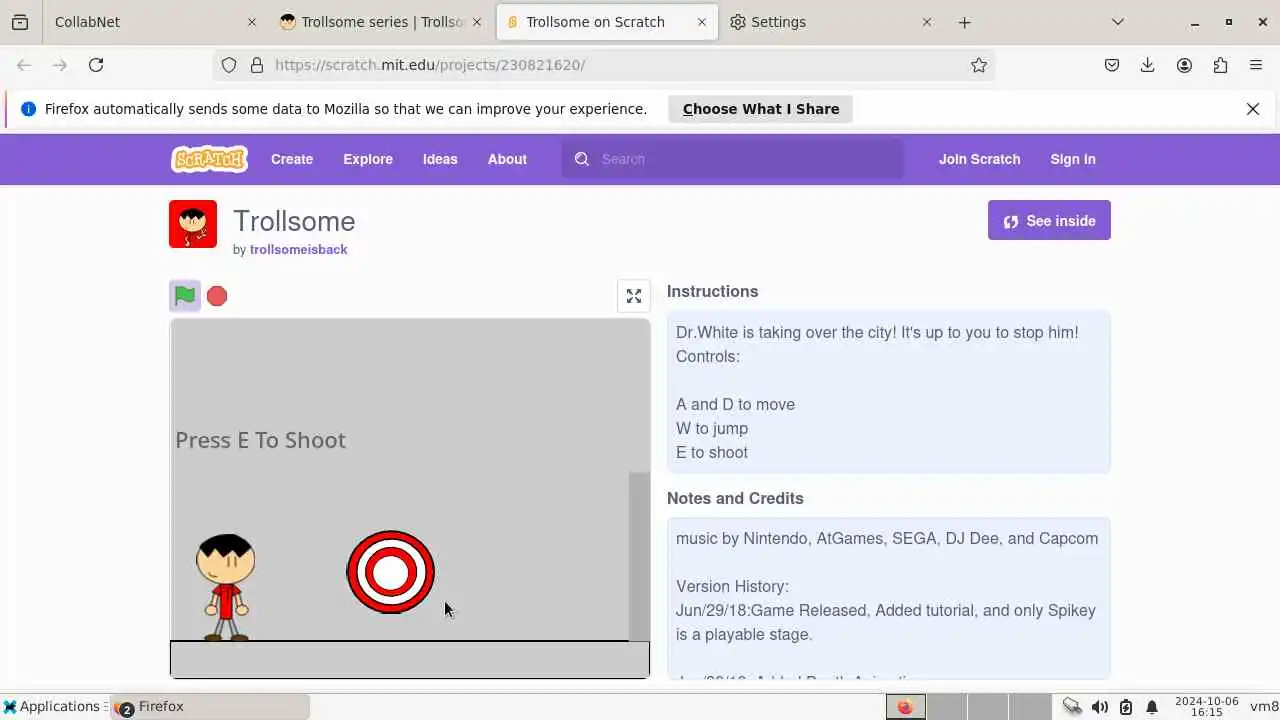Open Firefox View icon
1280x720 pixels.
tap(20, 22)
